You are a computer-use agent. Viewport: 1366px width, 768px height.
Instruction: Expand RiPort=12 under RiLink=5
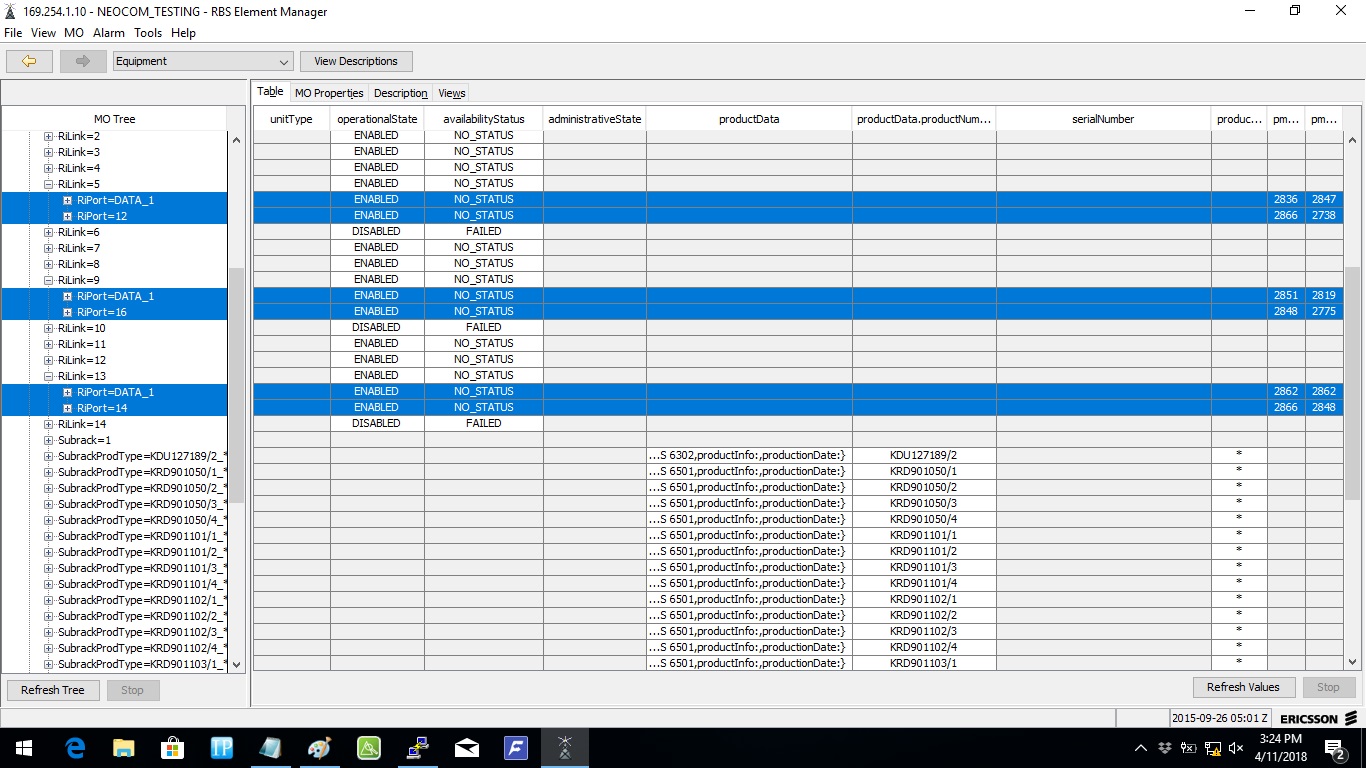click(67, 216)
